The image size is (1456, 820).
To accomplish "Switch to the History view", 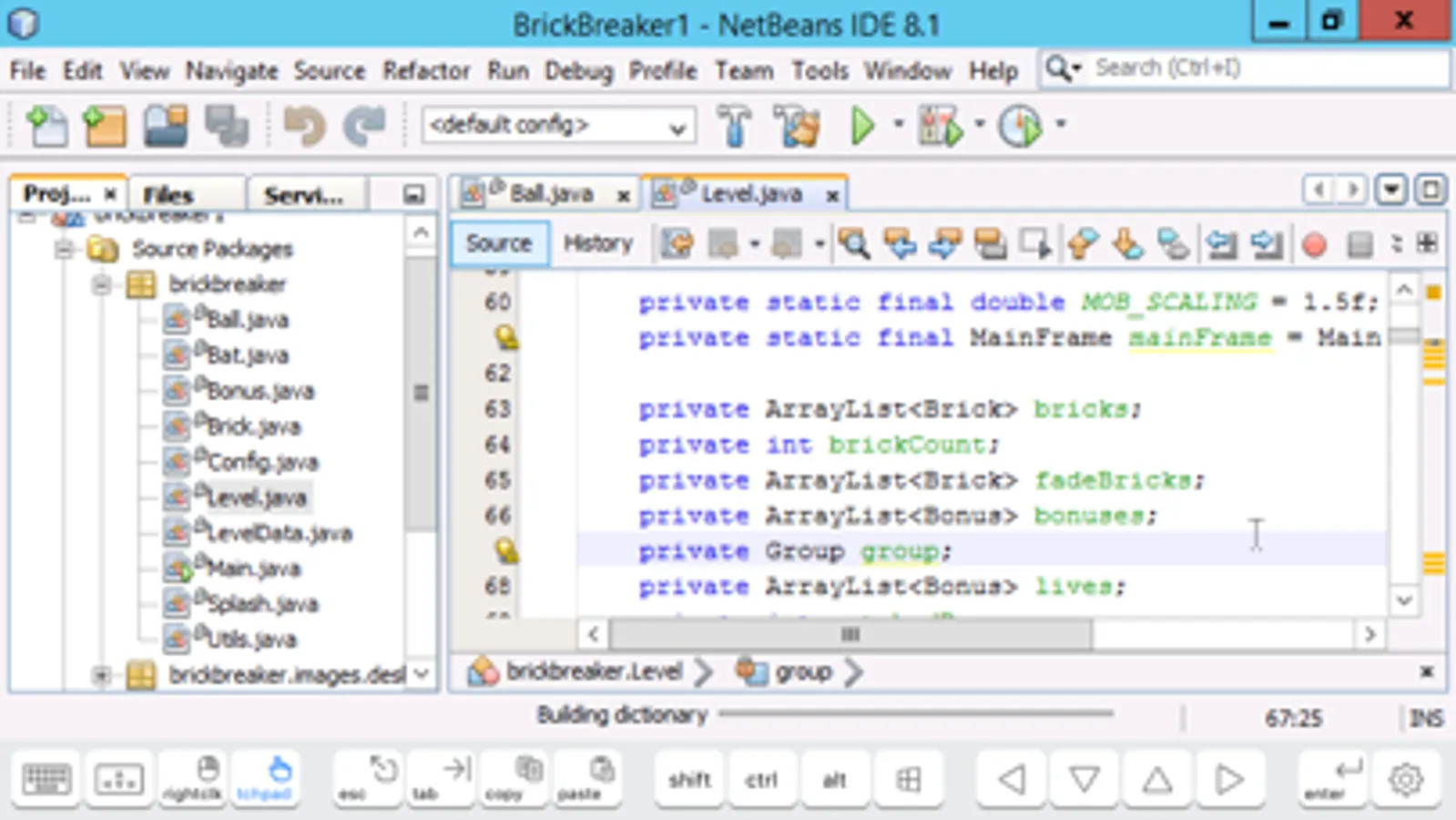I will (x=598, y=243).
